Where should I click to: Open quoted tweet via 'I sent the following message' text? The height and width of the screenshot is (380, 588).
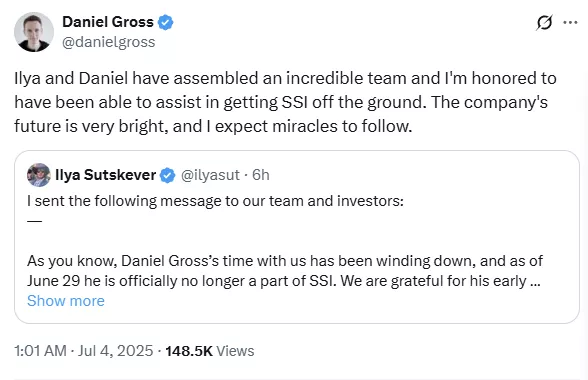coord(215,201)
